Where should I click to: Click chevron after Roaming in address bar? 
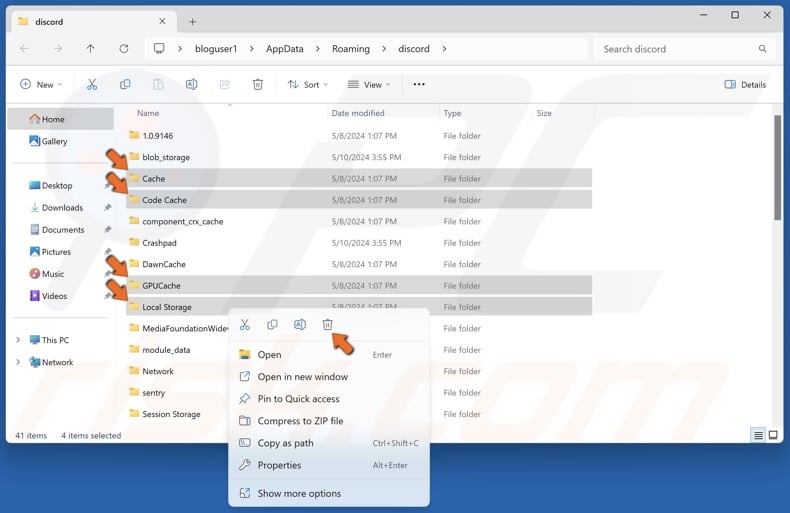point(384,49)
